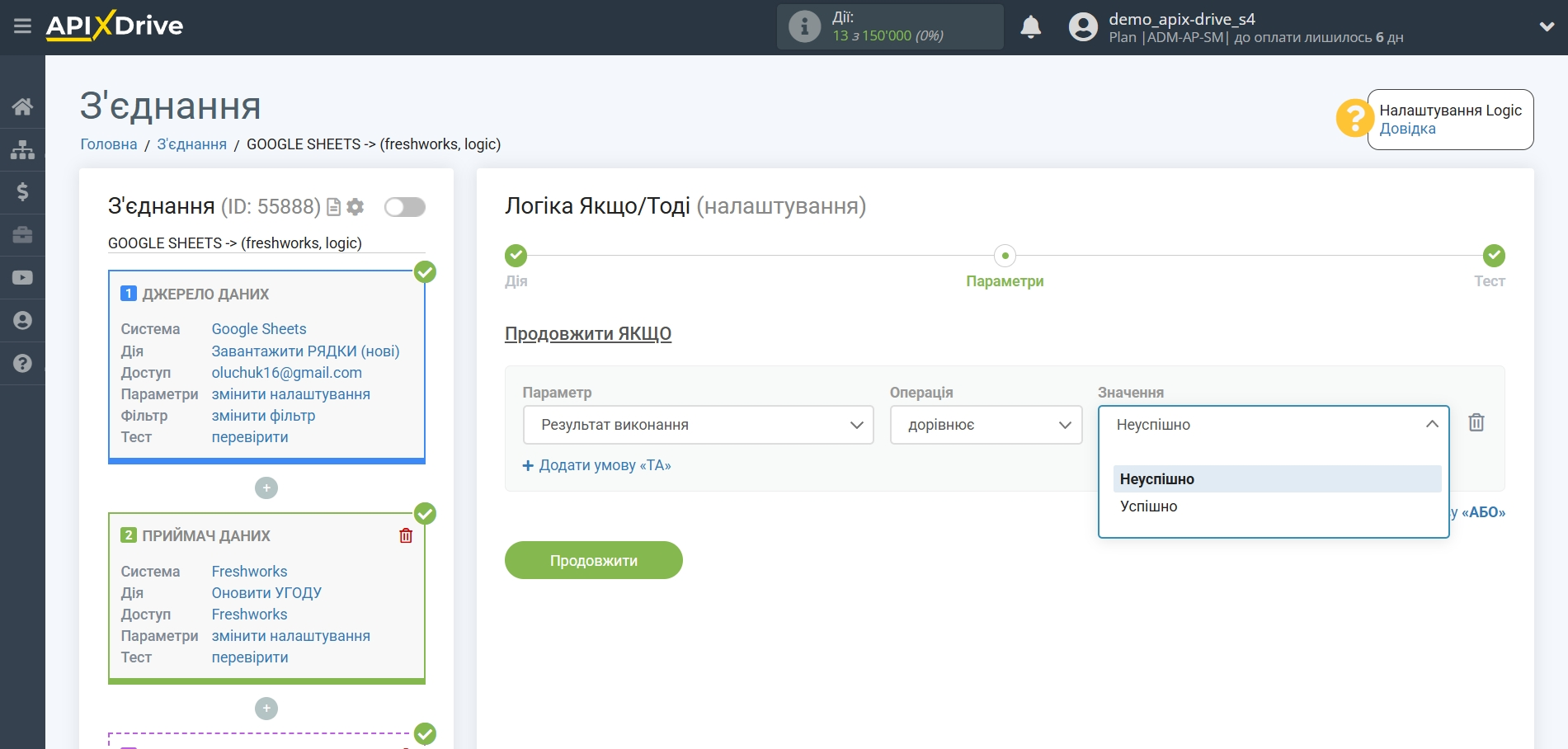Viewport: 1568px width, 749px height.
Task: Click the 'Додати умову «ТА»' link
Action: tap(597, 465)
